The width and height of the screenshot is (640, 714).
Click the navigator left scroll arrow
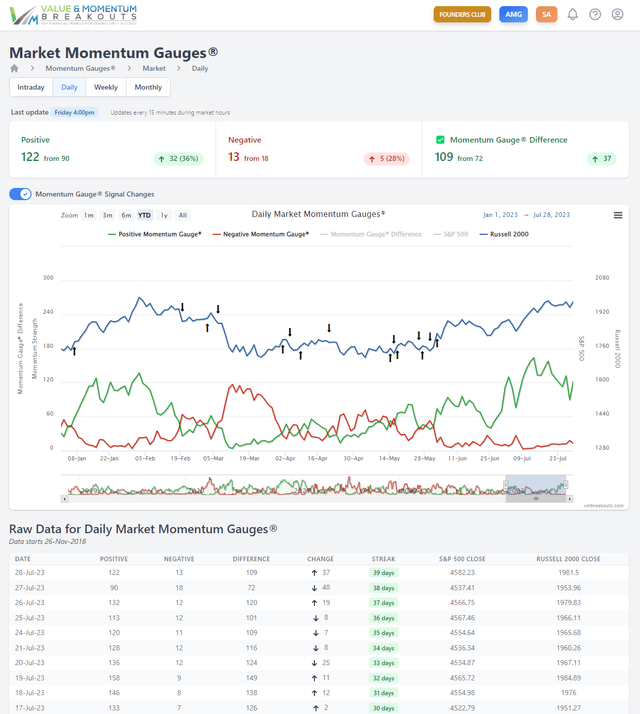pyautogui.click(x=64, y=499)
